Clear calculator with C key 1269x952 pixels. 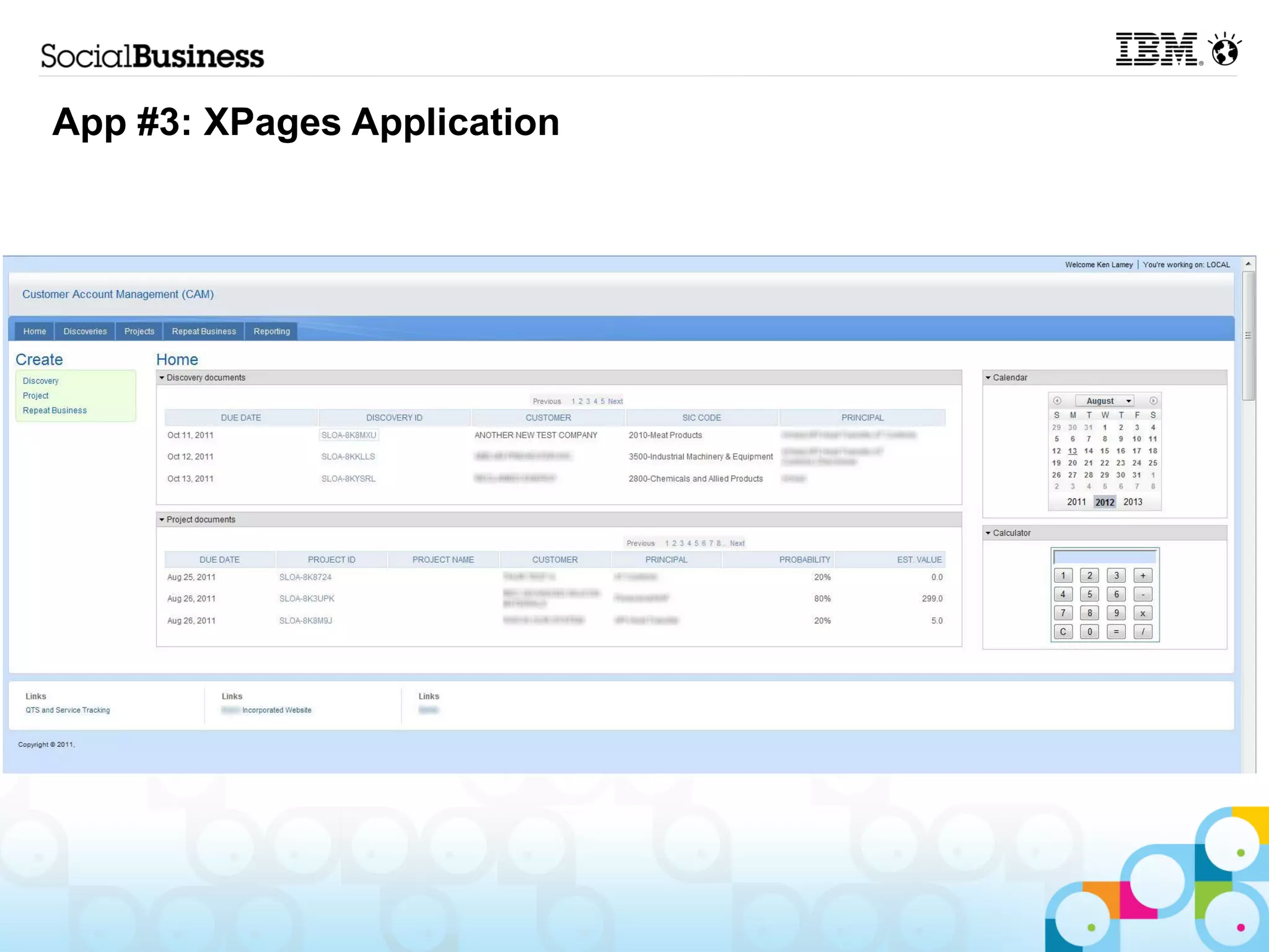coord(1063,632)
